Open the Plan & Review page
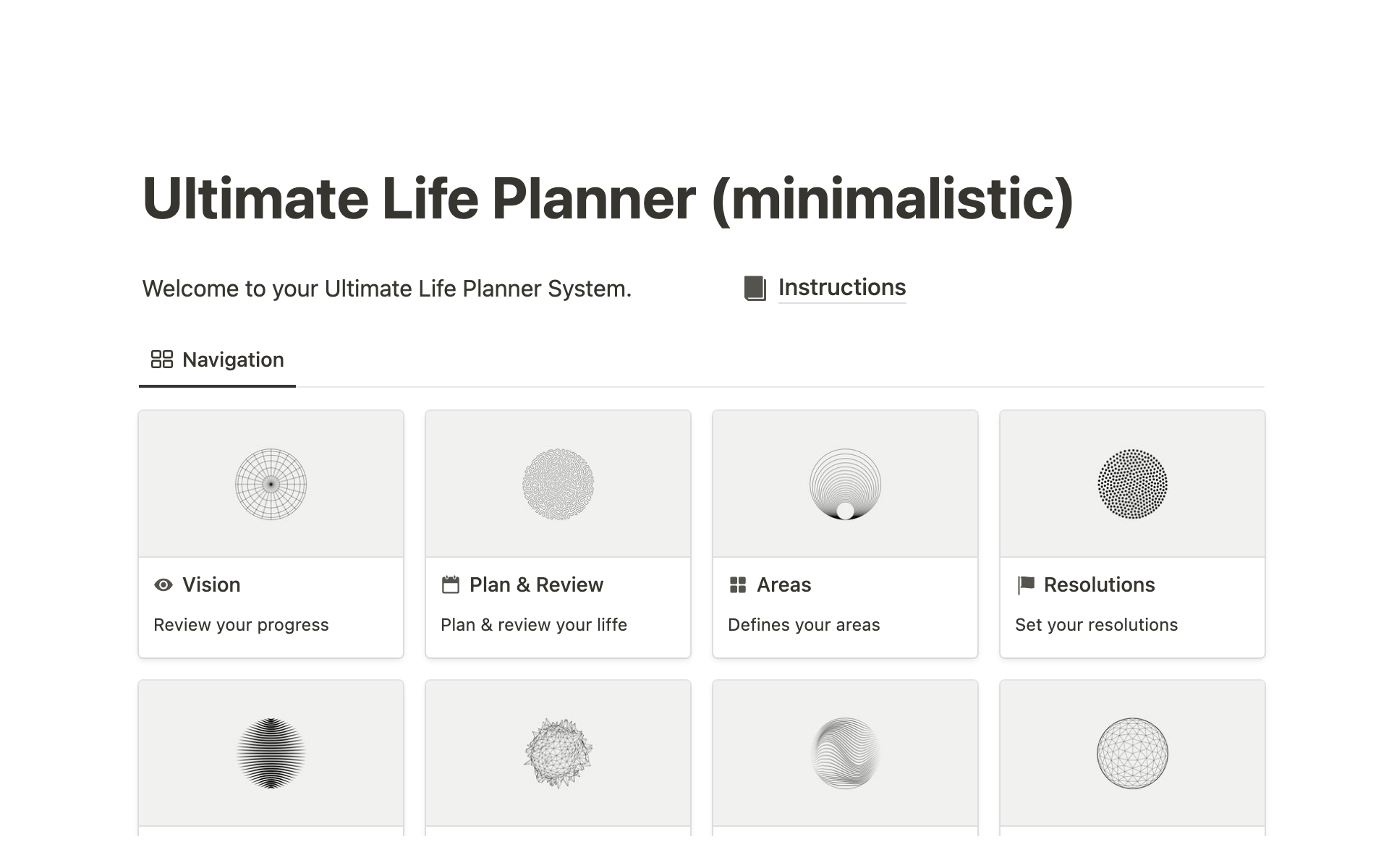This screenshot has width=1389, height=868. click(536, 584)
